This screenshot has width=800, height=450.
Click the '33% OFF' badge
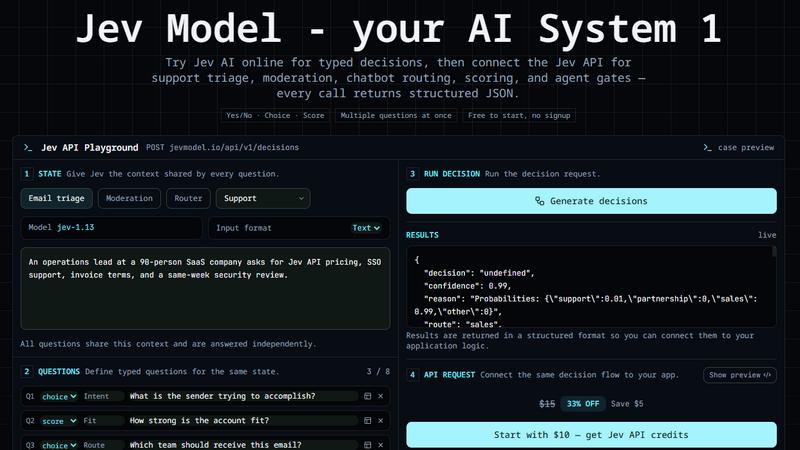pos(583,404)
